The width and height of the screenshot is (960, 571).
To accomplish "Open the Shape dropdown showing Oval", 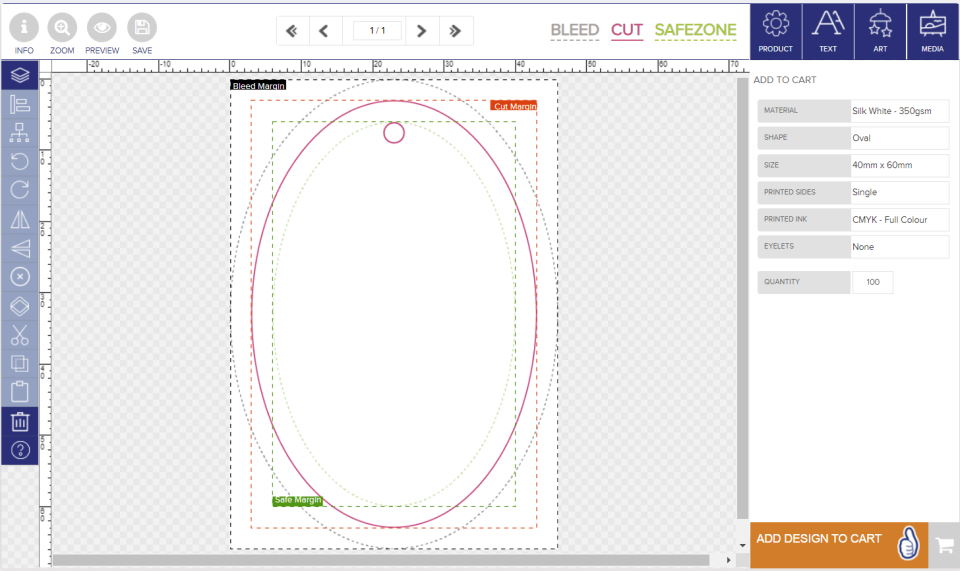I will 899,138.
